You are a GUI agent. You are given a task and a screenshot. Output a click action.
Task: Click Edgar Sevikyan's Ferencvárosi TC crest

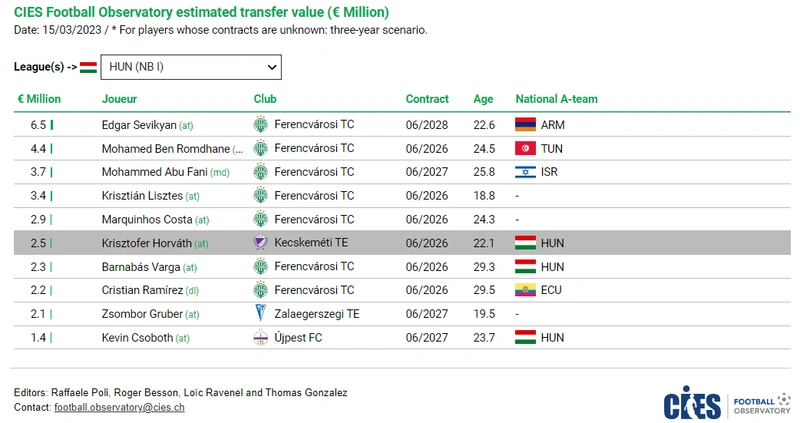point(260,125)
